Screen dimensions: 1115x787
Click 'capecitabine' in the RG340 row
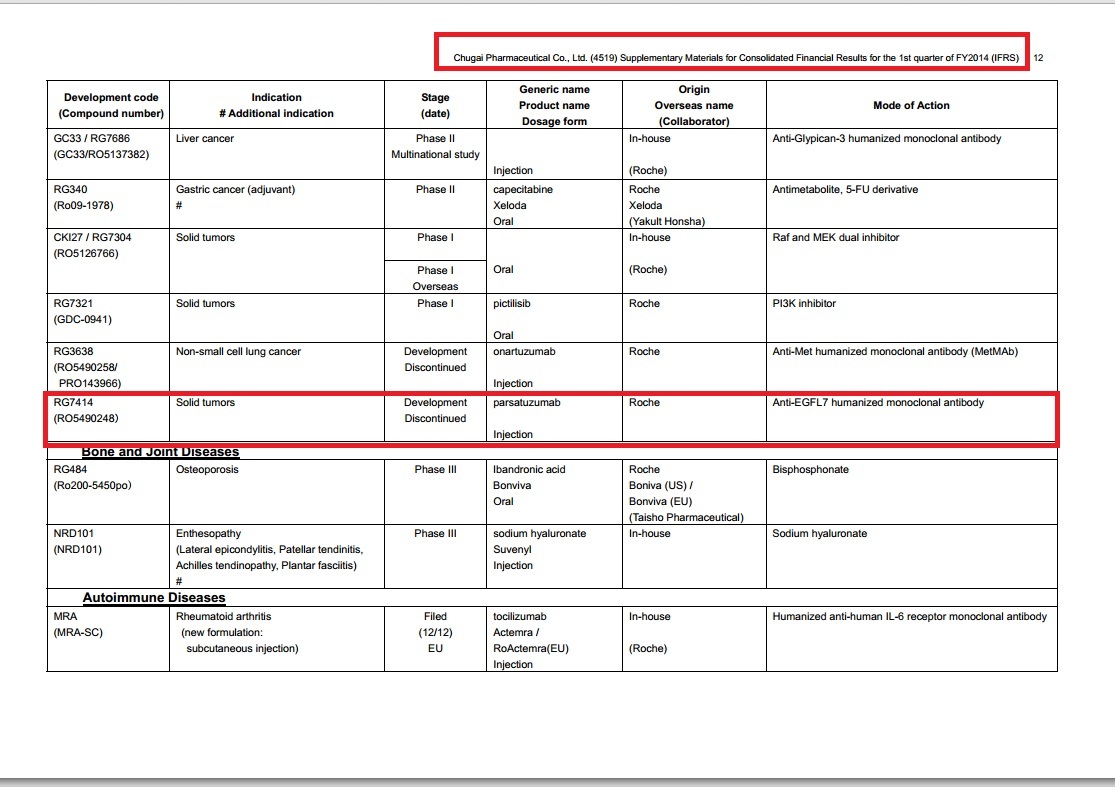coord(523,190)
